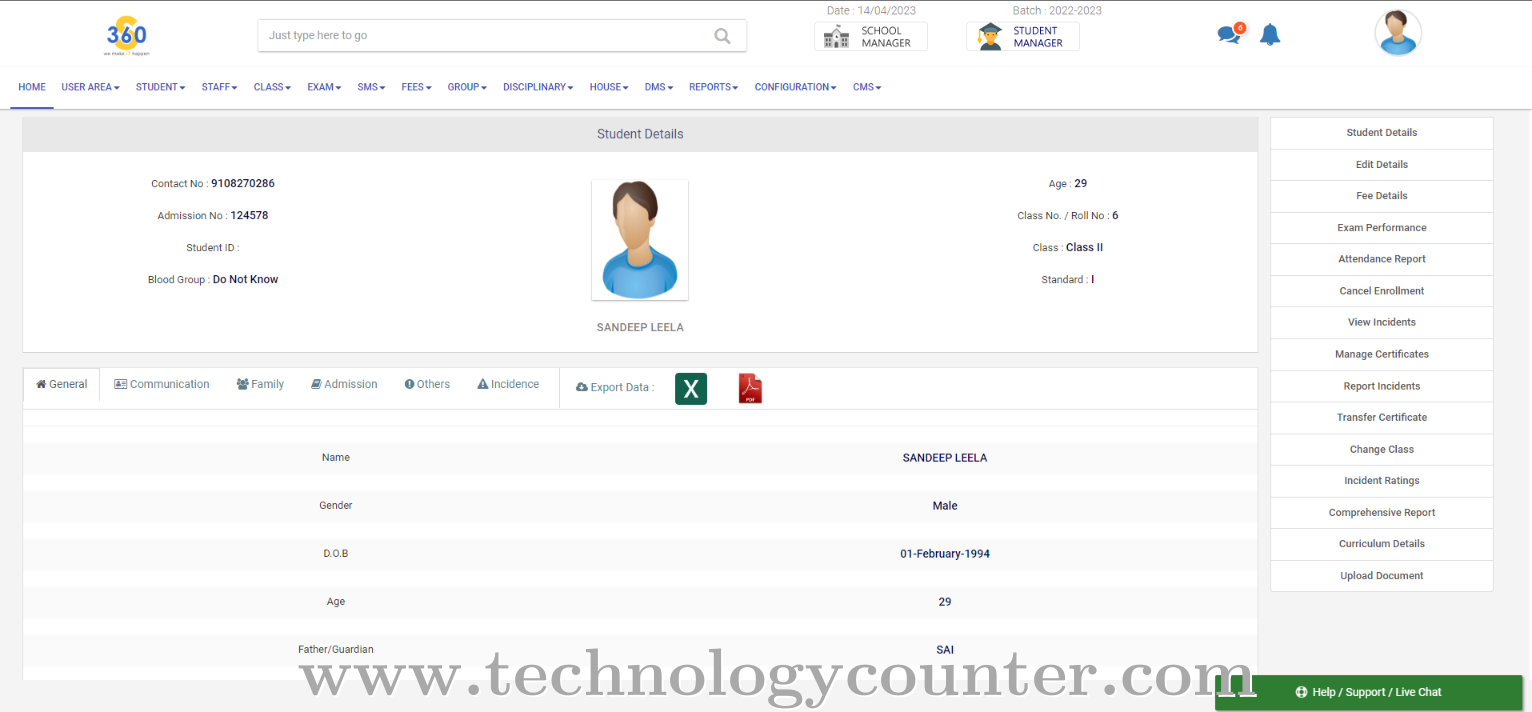Image resolution: width=1532 pixels, height=712 pixels.
Task: Open the user profile avatar
Action: pyautogui.click(x=1398, y=33)
